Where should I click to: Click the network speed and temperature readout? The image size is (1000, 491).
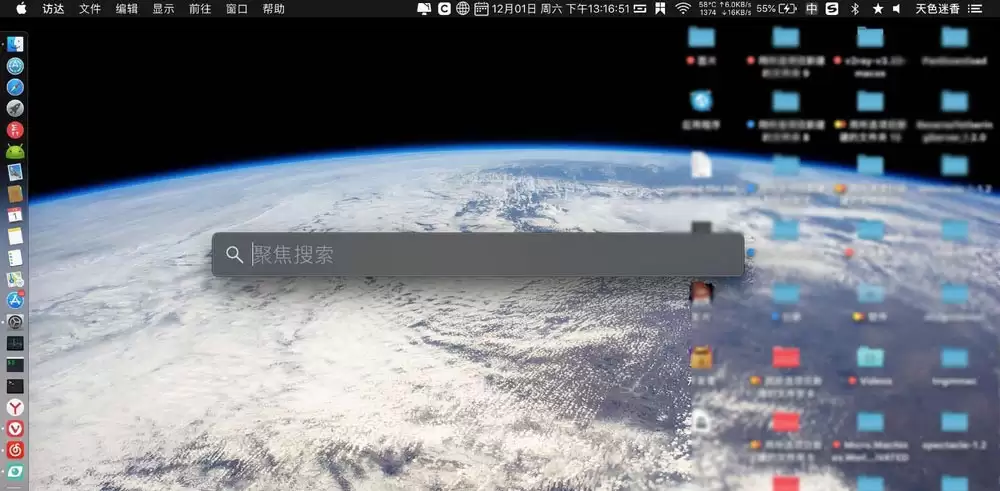pos(725,9)
